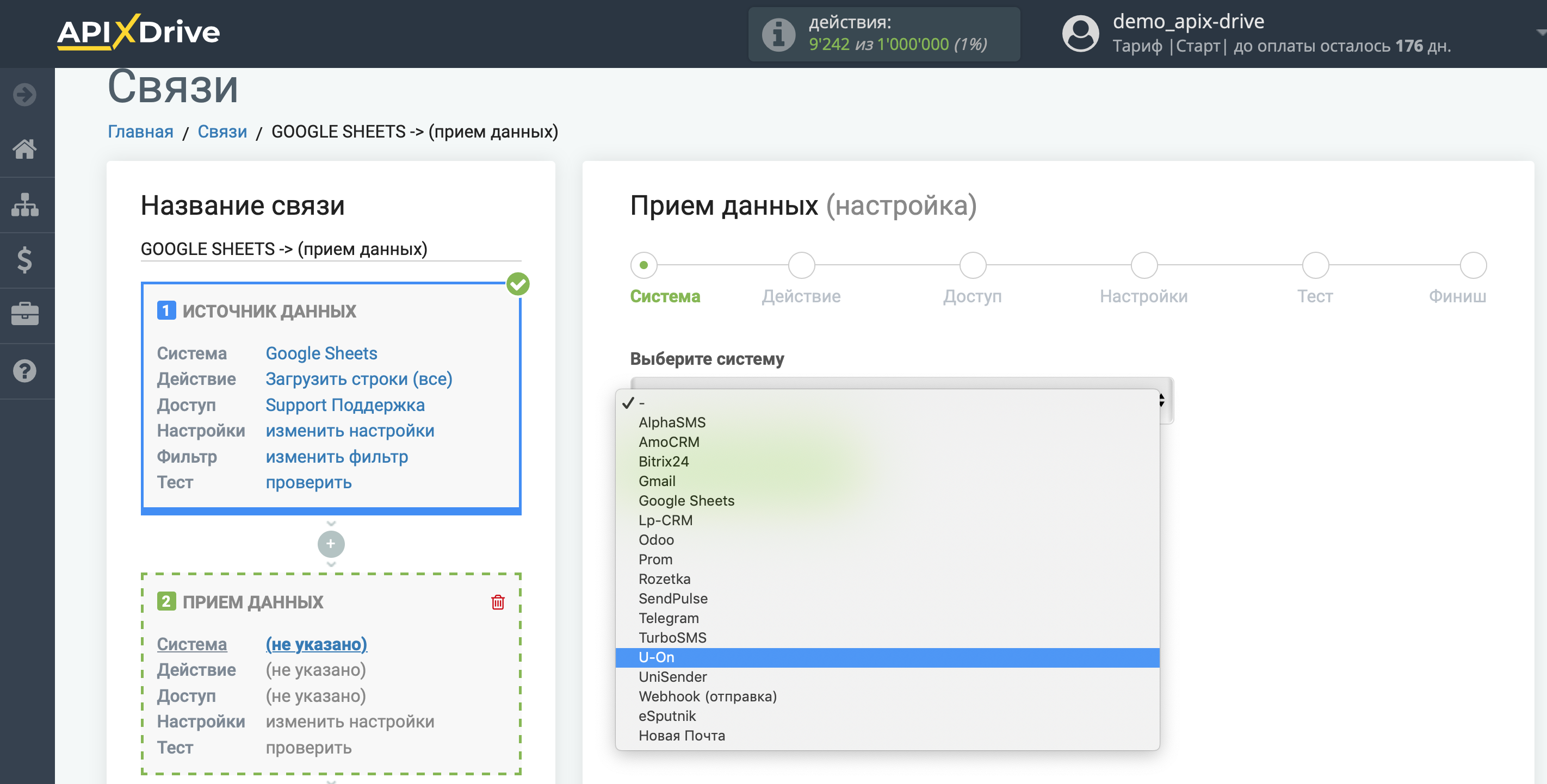This screenshot has width=1547, height=784.
Task: Open the home icon in sidebar
Action: 24,149
